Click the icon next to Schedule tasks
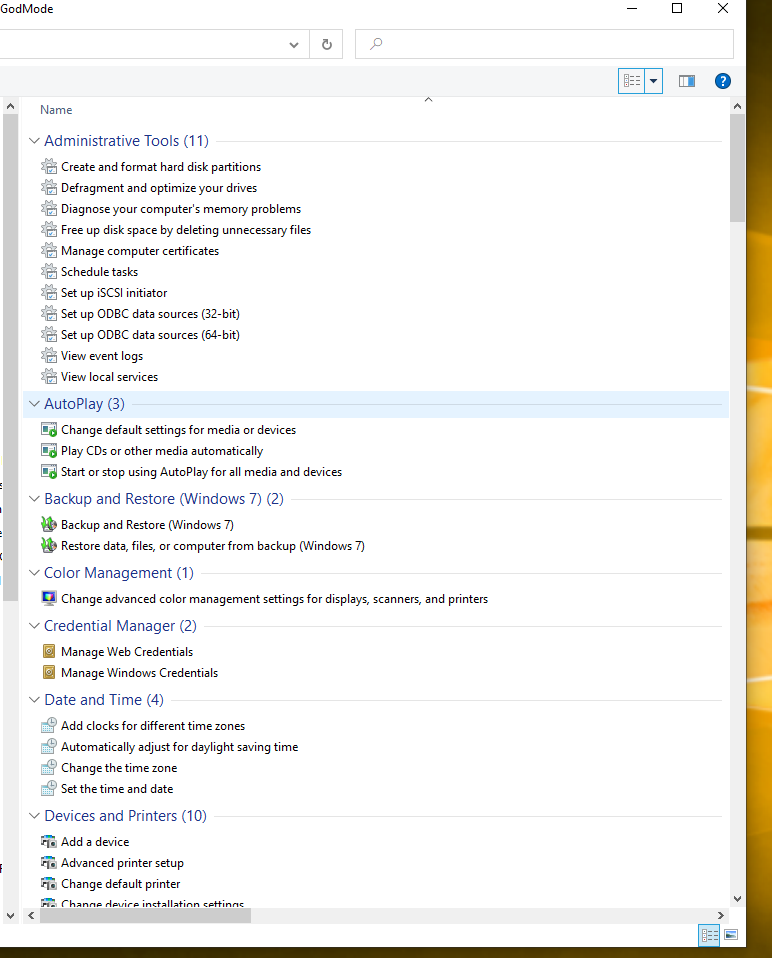The image size is (772, 958). pos(49,272)
